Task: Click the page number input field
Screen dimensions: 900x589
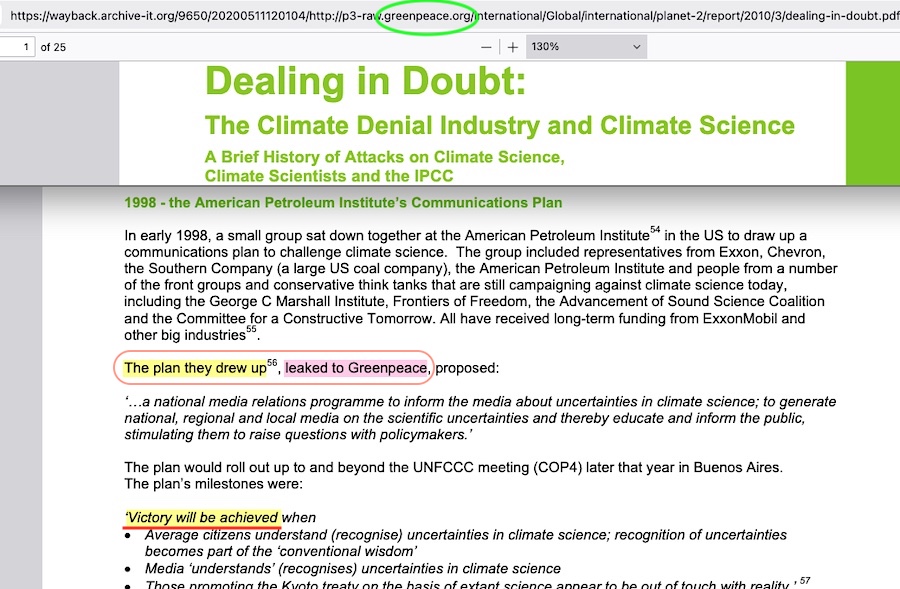Action: (17, 47)
